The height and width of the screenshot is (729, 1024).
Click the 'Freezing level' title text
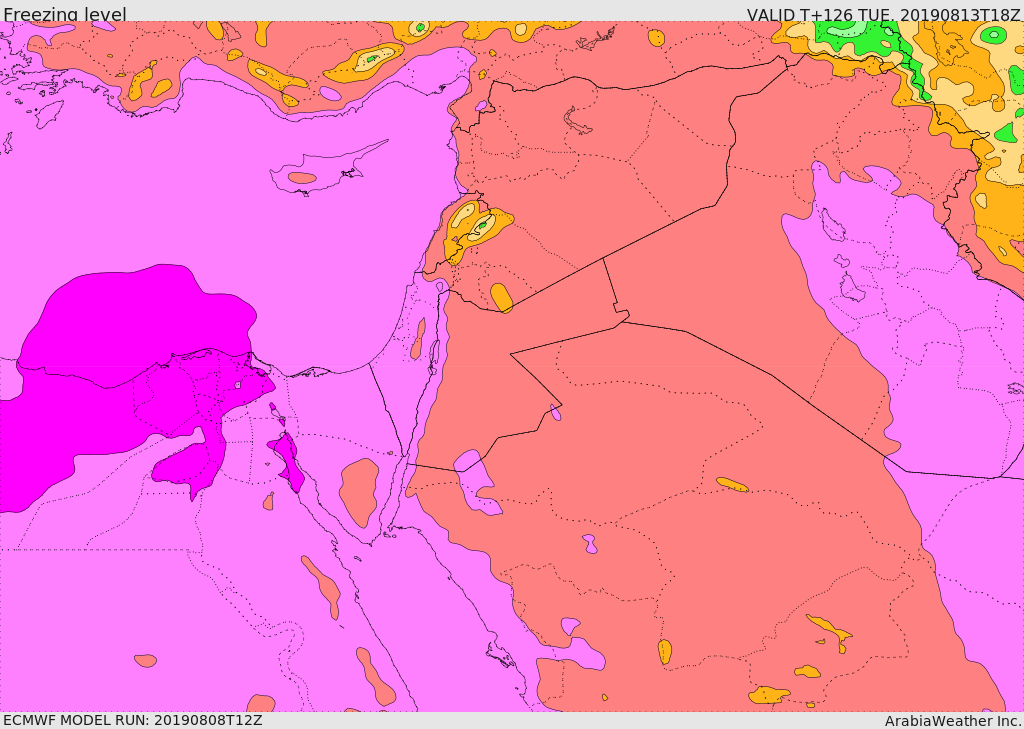[65, 14]
